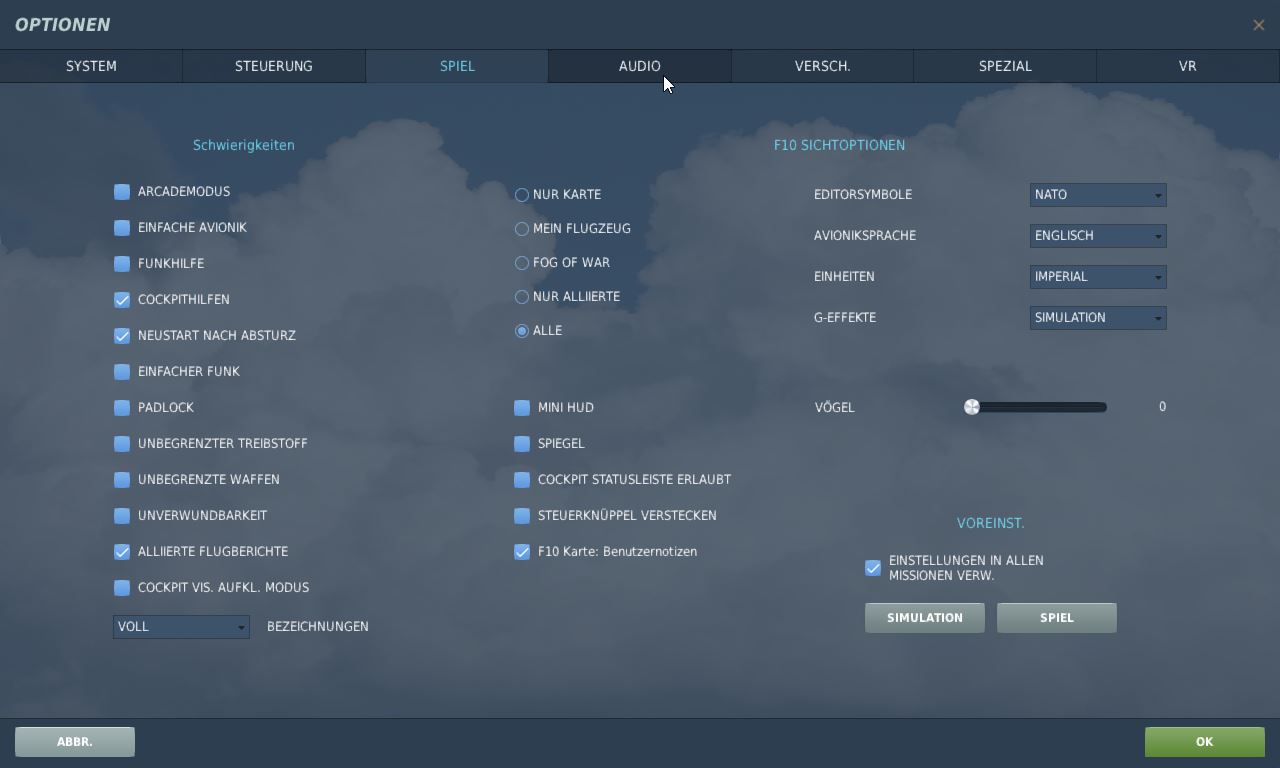Switch to the AUDIO tab
The height and width of the screenshot is (768, 1280).
coord(639,66)
